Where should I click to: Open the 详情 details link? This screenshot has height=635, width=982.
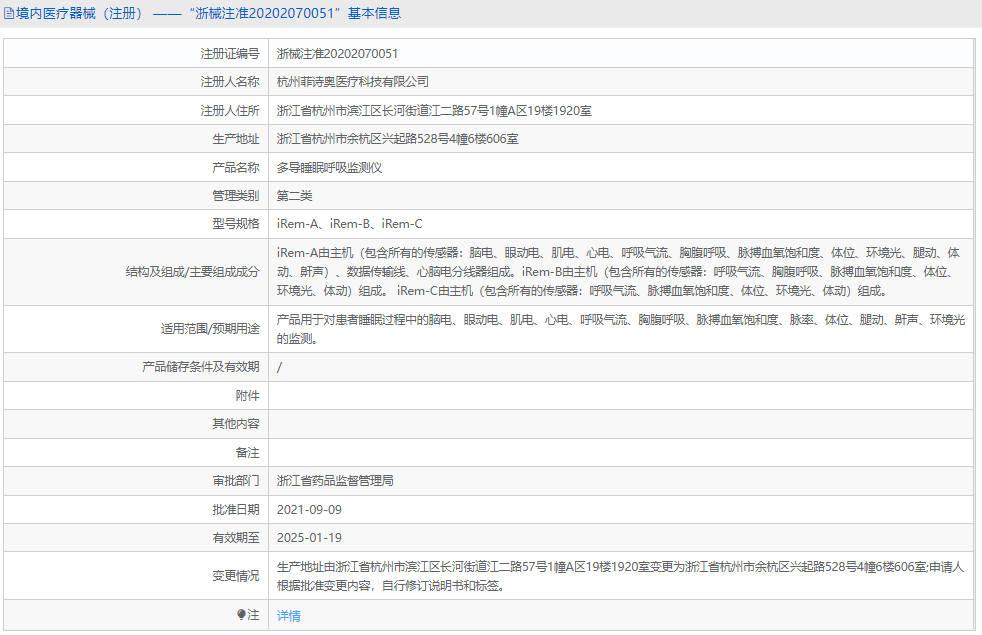click(287, 616)
